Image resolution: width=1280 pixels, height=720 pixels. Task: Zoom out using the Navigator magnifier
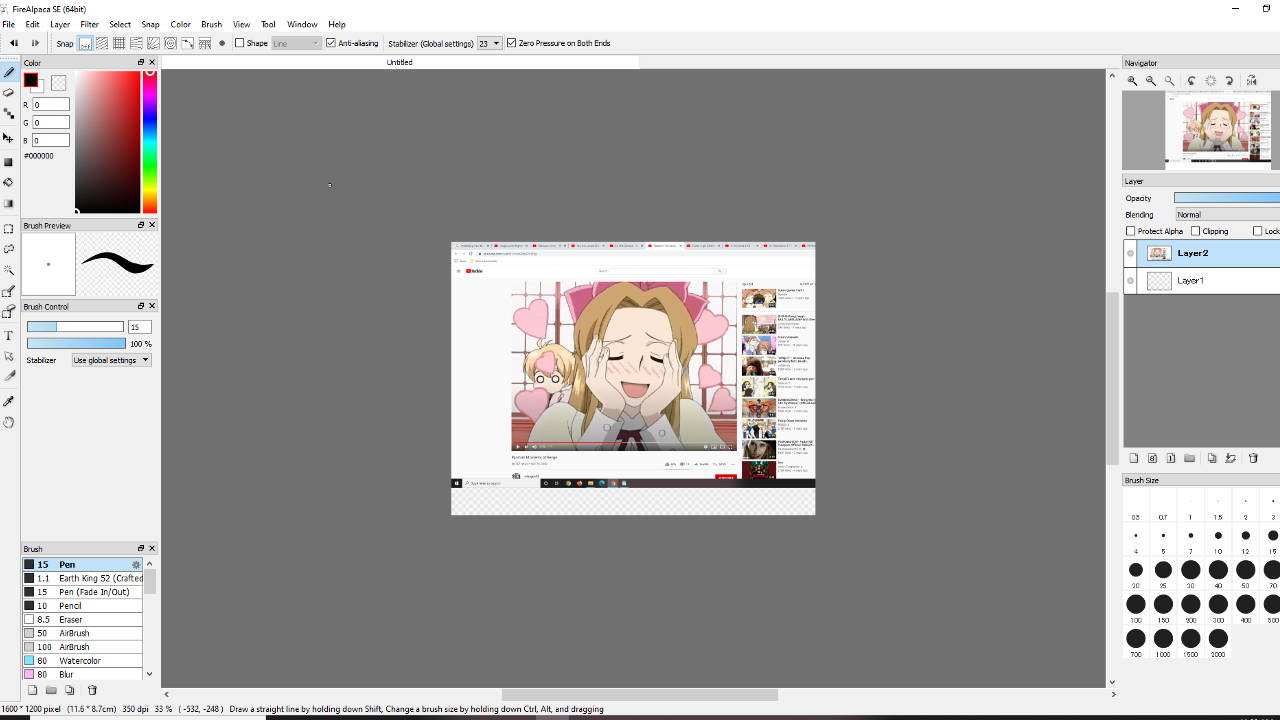[x=1151, y=81]
